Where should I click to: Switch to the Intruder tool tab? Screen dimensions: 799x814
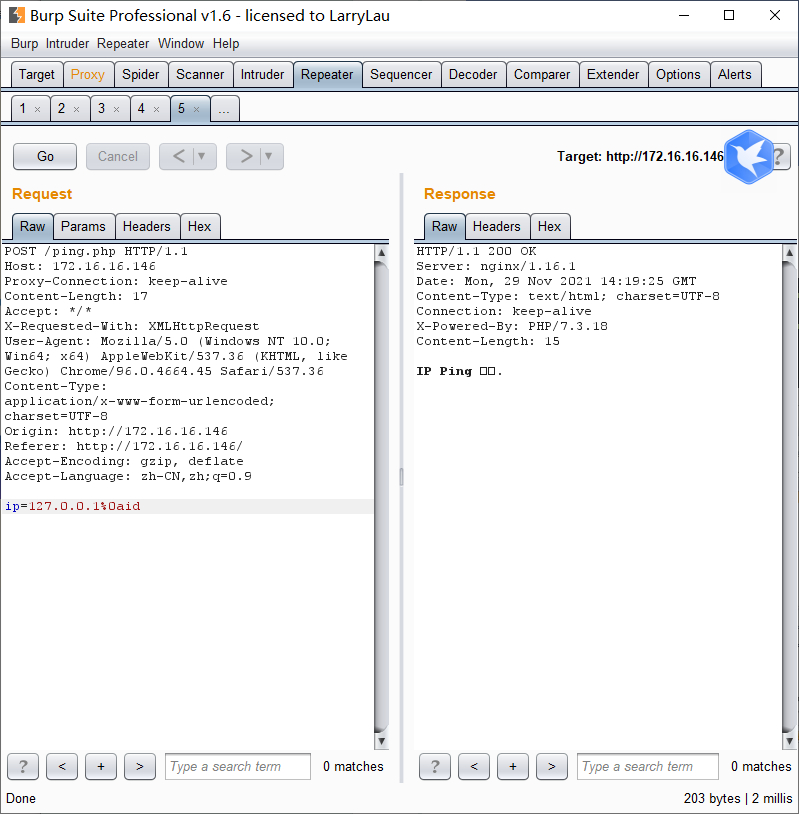tap(262, 75)
